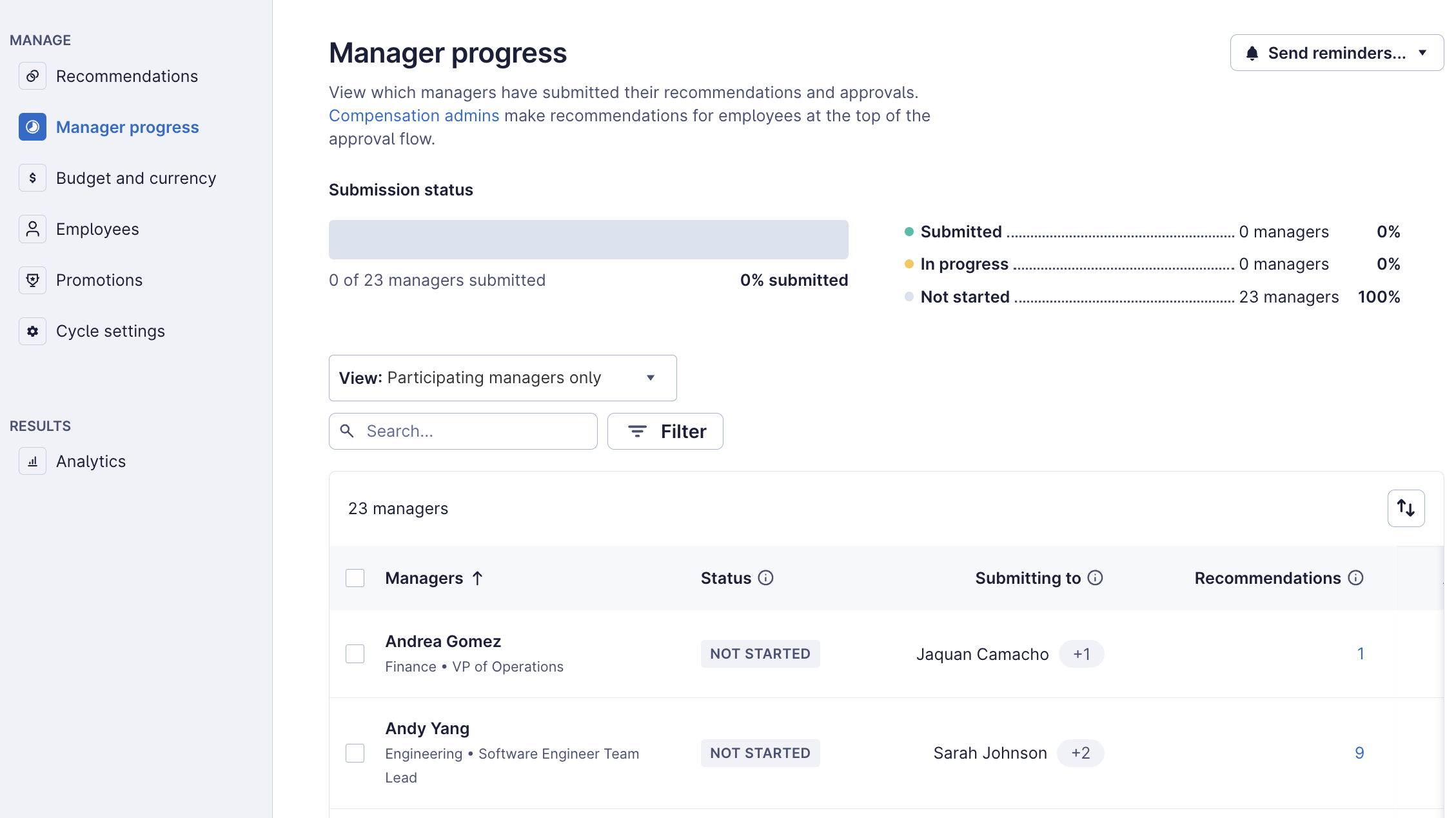The image size is (1456, 818).
Task: Expand the View participating managers dropdown
Action: (502, 378)
